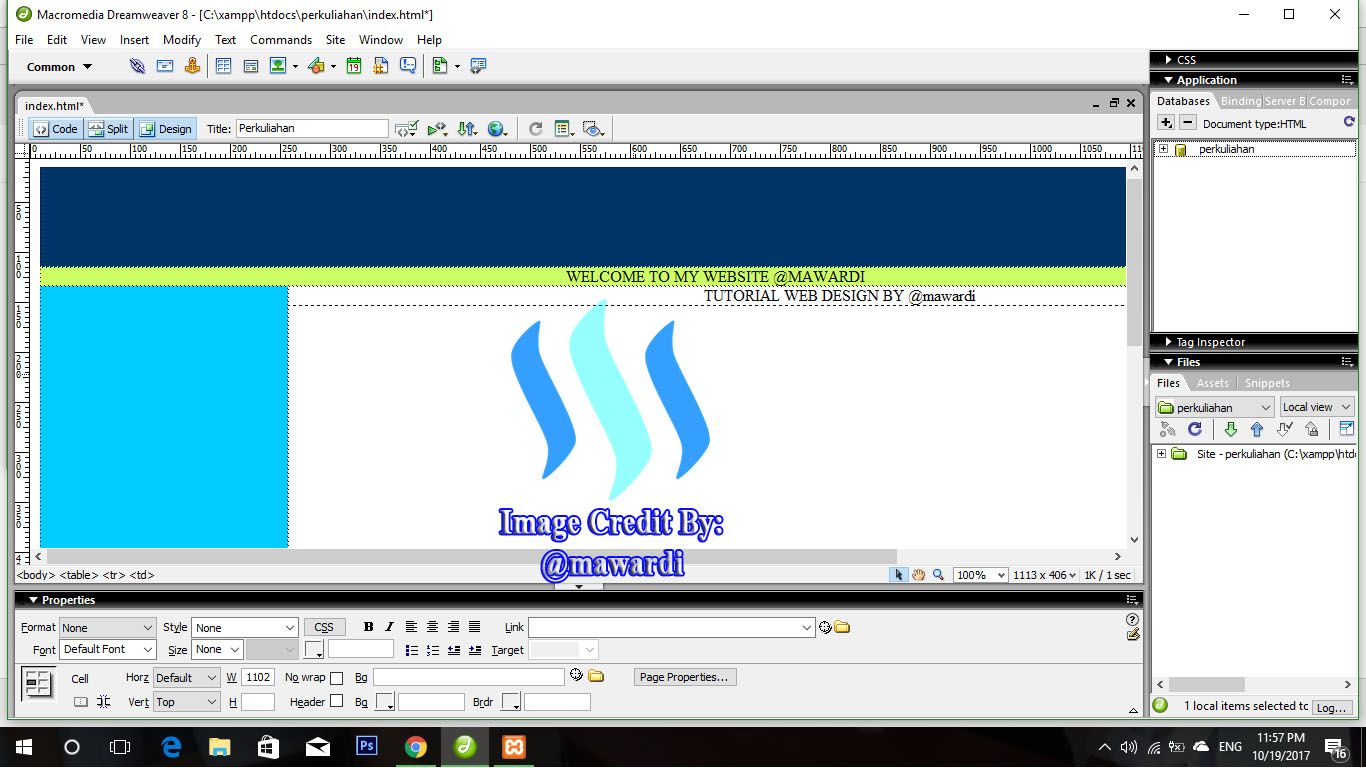Justify text in Properties
The image size is (1366, 768).
point(474,627)
